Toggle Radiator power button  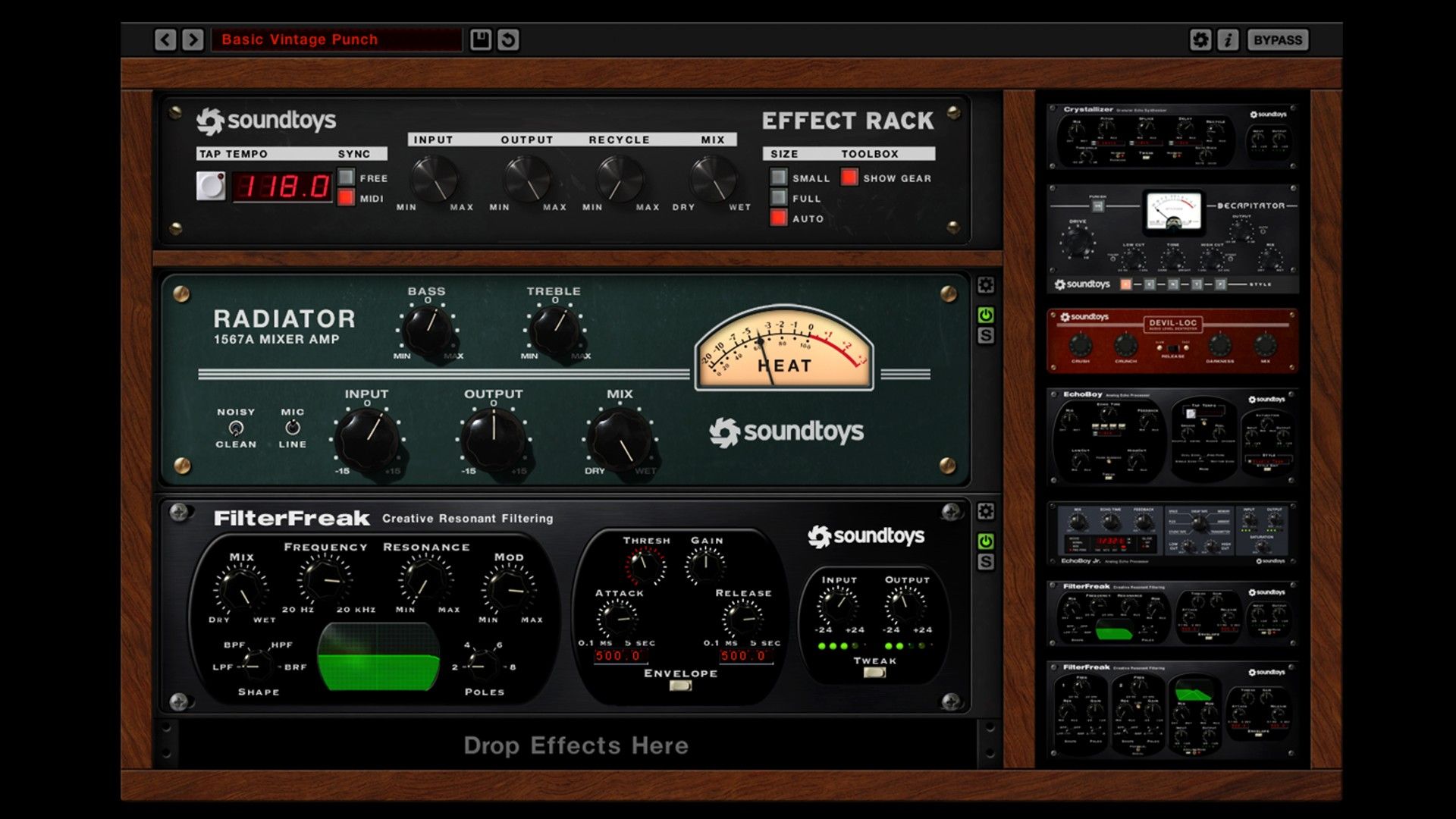[985, 315]
